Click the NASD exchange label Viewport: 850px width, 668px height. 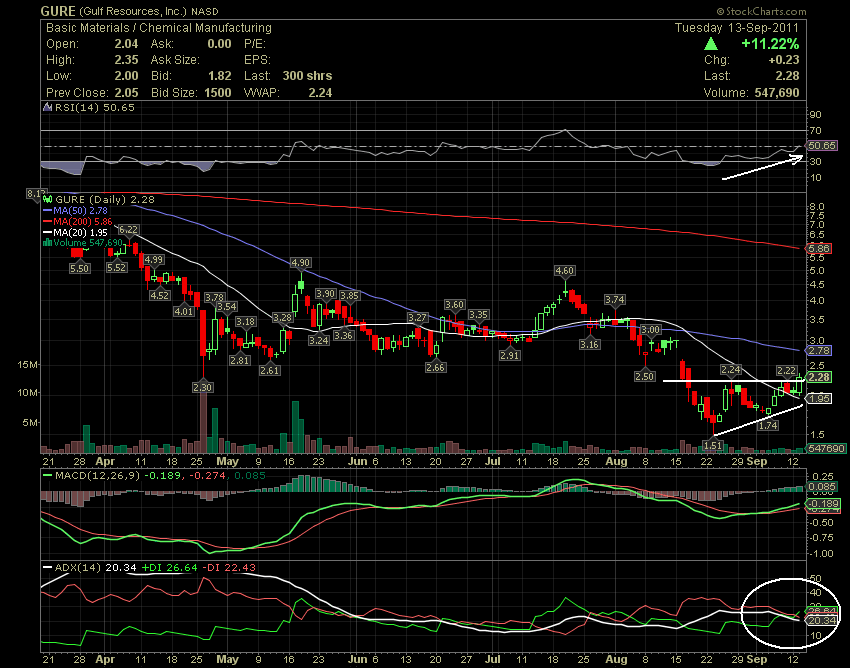point(204,11)
